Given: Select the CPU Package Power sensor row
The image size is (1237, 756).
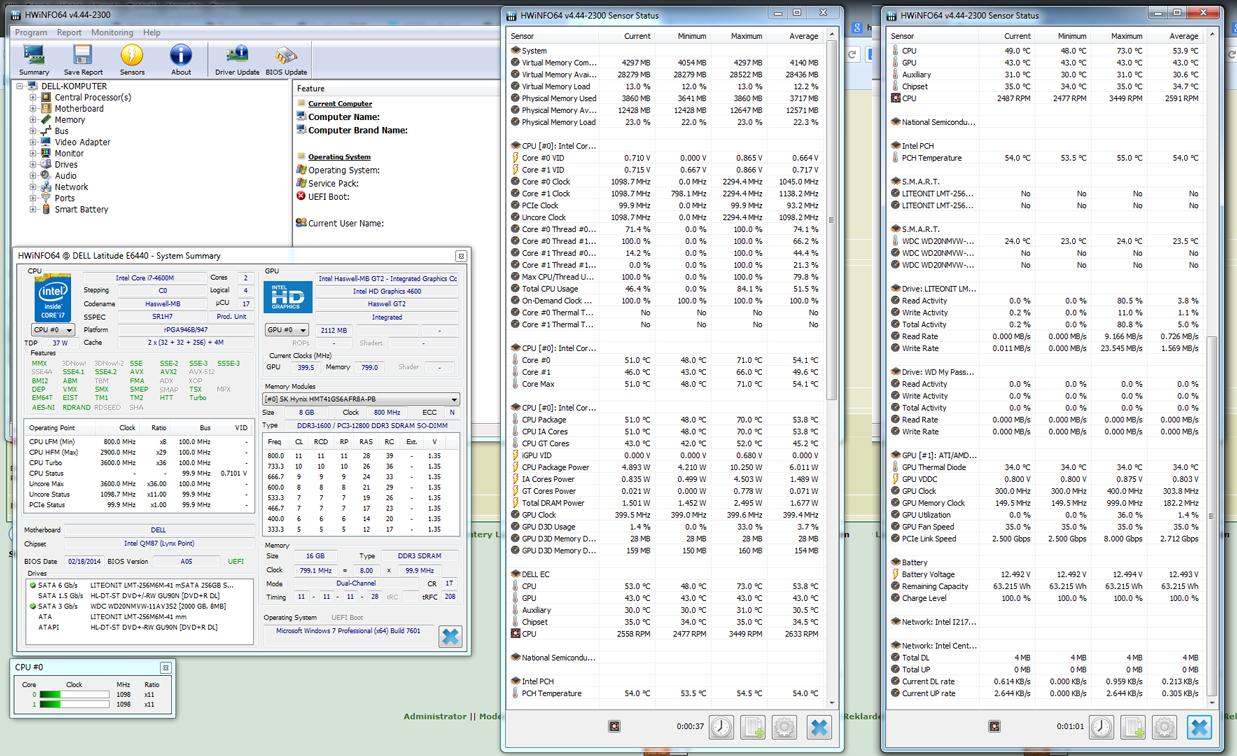Looking at the screenshot, I should (x=666, y=467).
